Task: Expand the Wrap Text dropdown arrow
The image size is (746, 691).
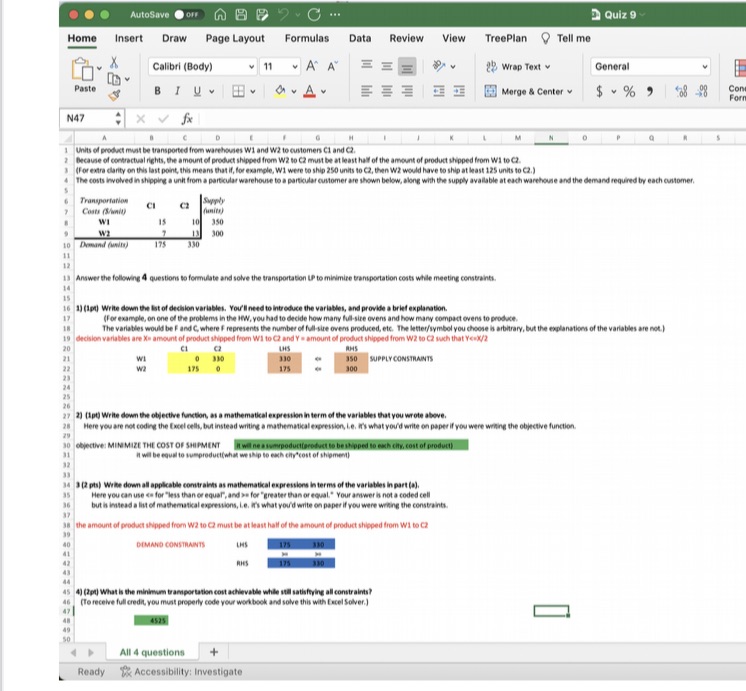Action: [547, 67]
